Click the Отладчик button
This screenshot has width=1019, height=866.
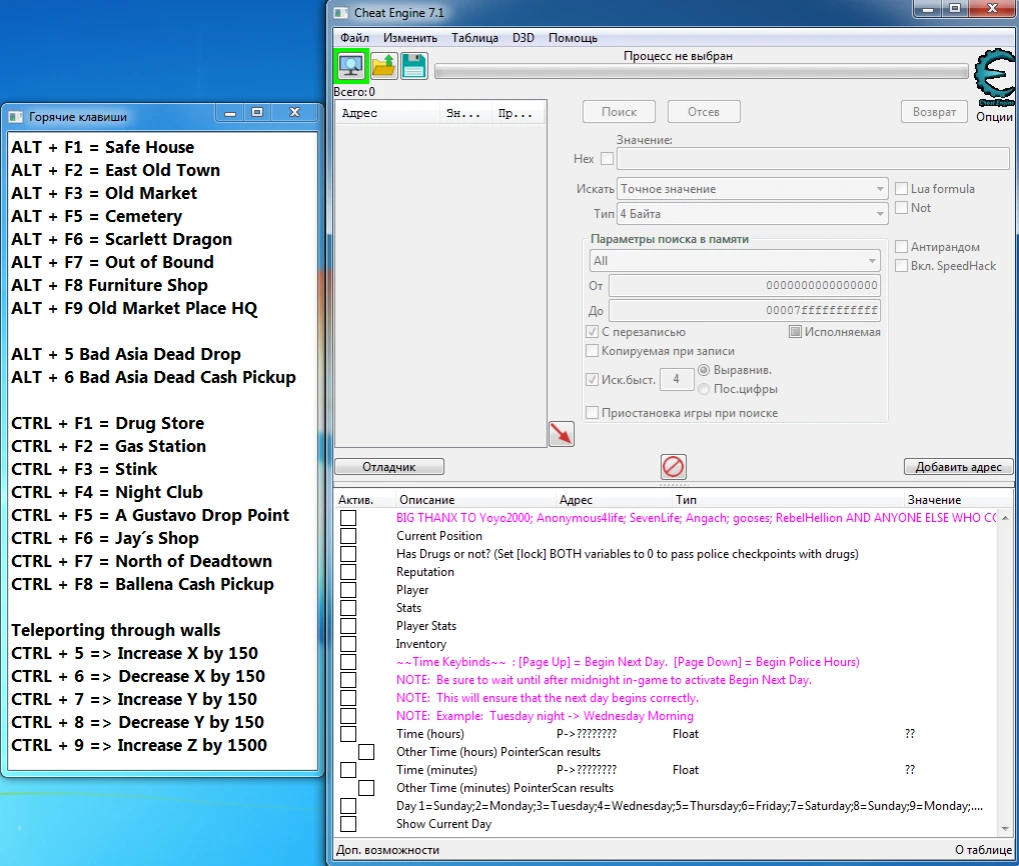pos(388,467)
